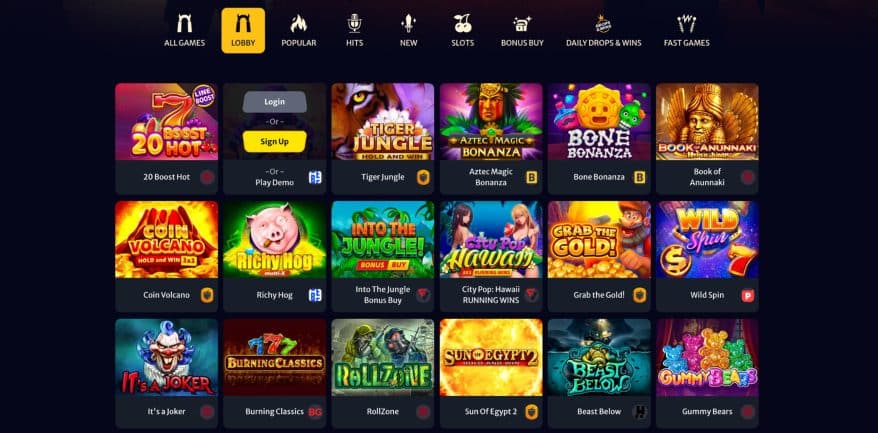
Task: Open Daily Drops & Wins category
Action: tap(604, 31)
